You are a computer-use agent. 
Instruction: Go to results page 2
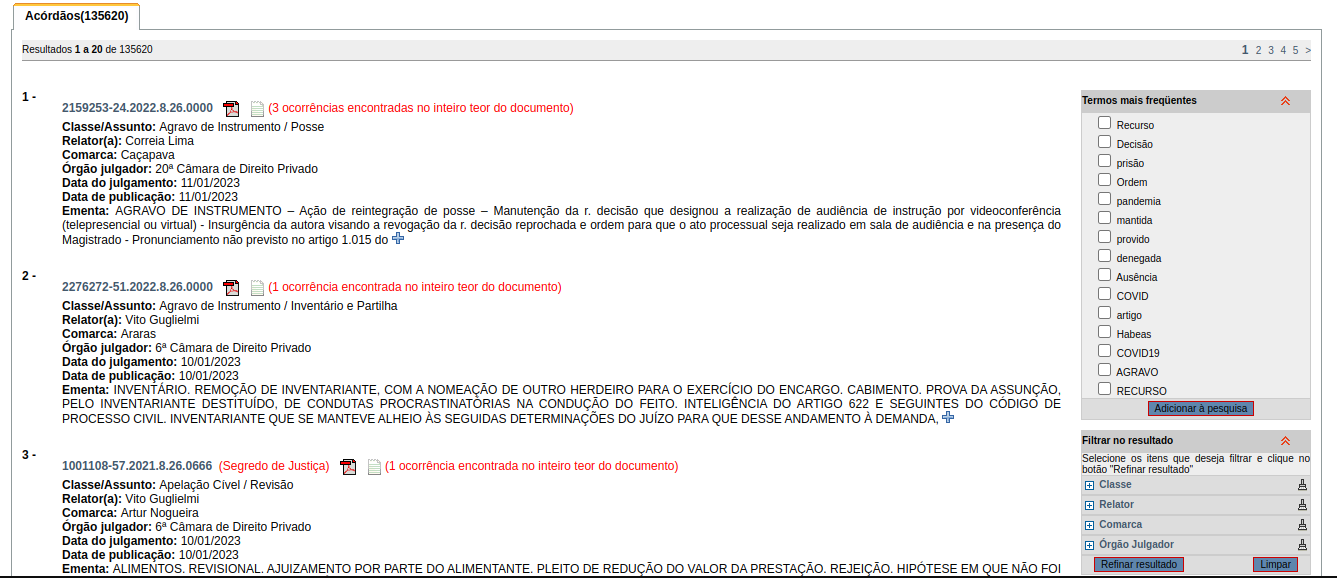coord(1259,50)
